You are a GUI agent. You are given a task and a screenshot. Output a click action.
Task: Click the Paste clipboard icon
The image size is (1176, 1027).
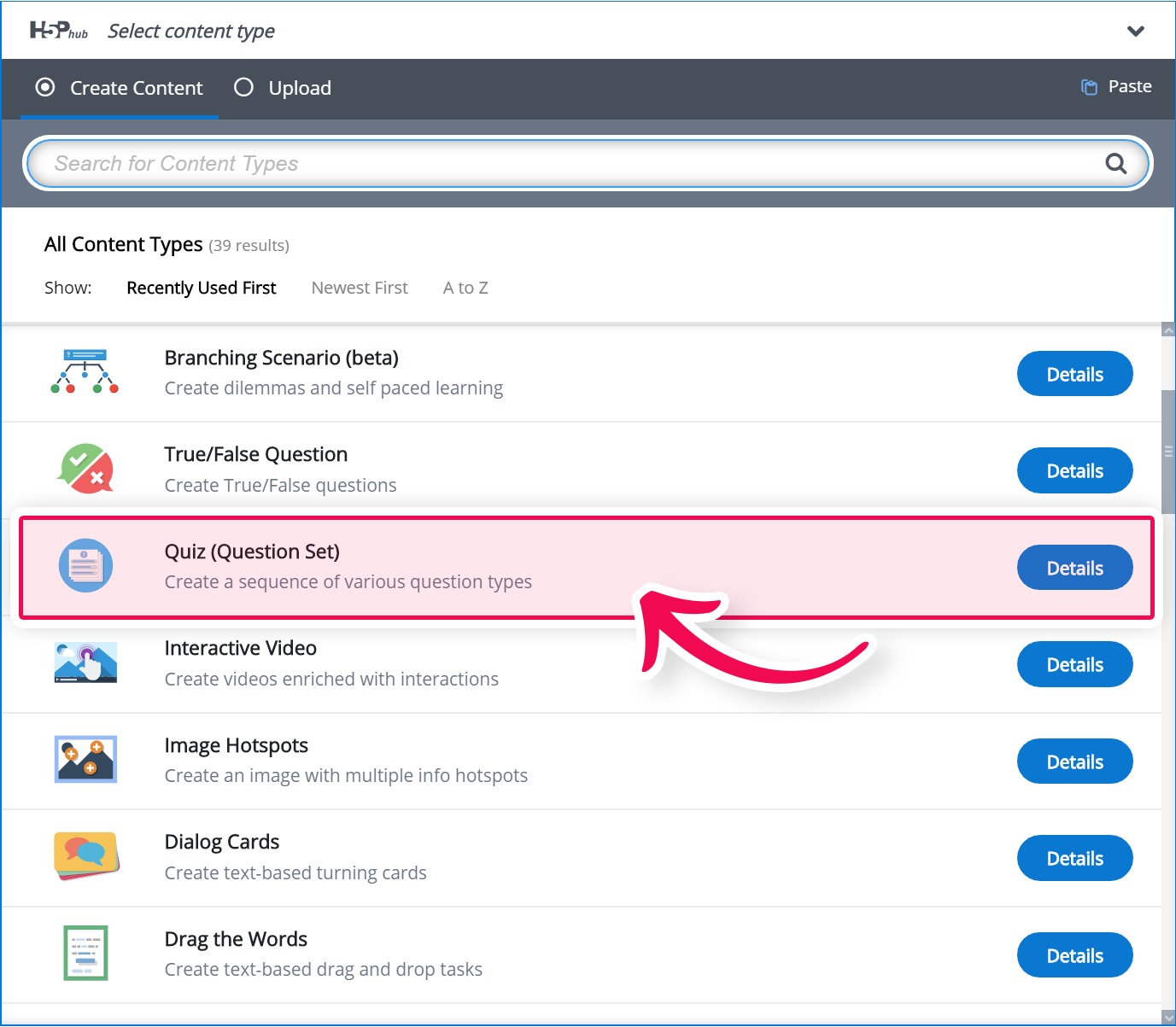click(x=1089, y=87)
